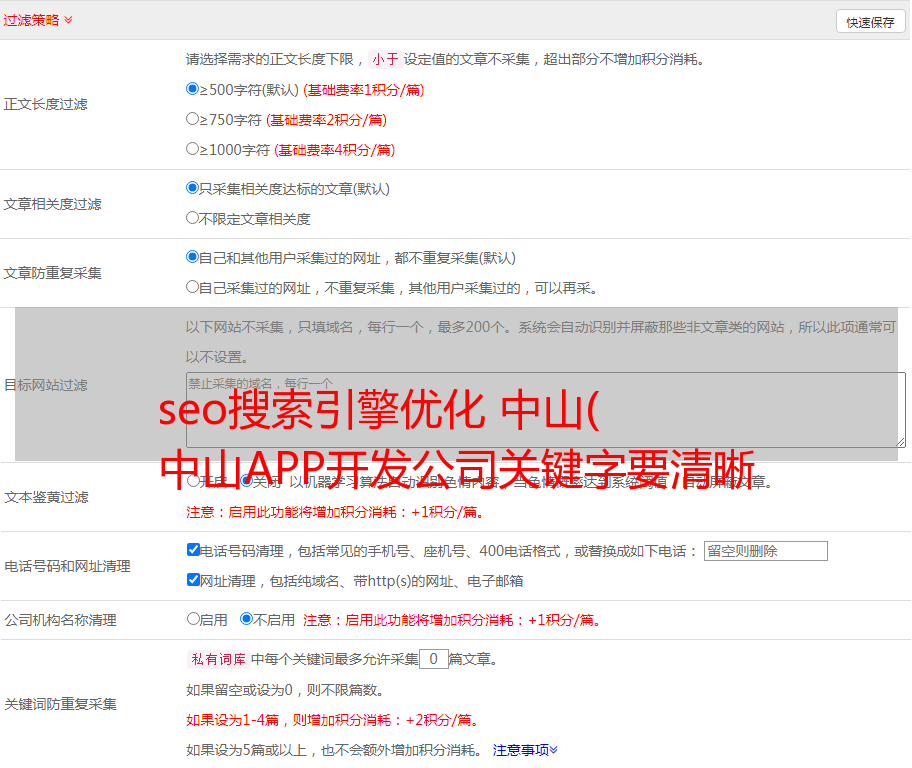Image resolution: width=912 pixels, height=768 pixels.
Task: Expand the 注意事项 link
Action: click(525, 751)
